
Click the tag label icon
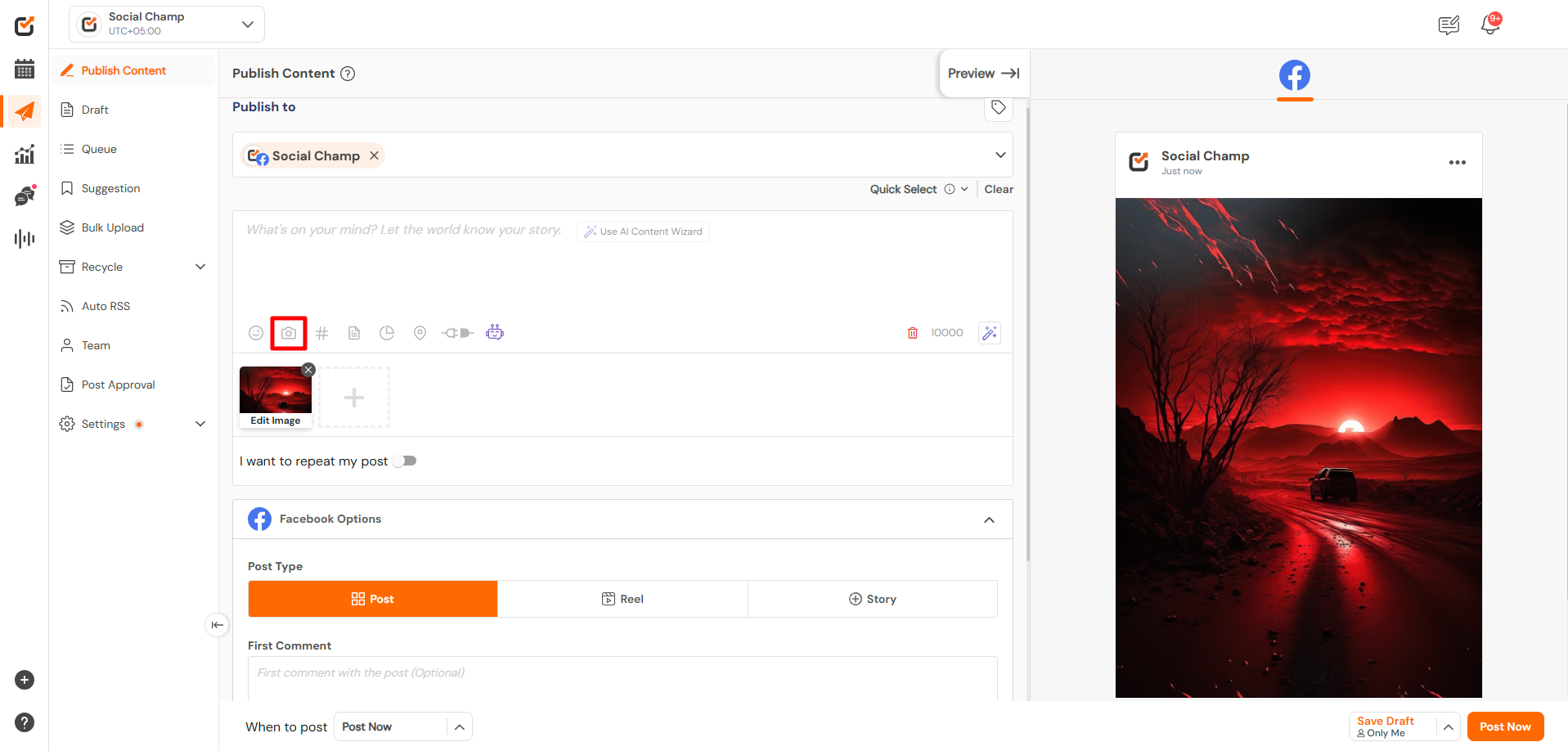click(999, 107)
